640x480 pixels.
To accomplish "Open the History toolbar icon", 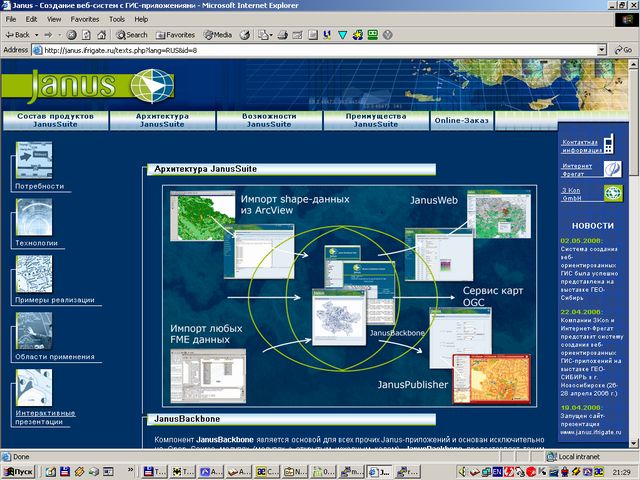I will (245, 35).
